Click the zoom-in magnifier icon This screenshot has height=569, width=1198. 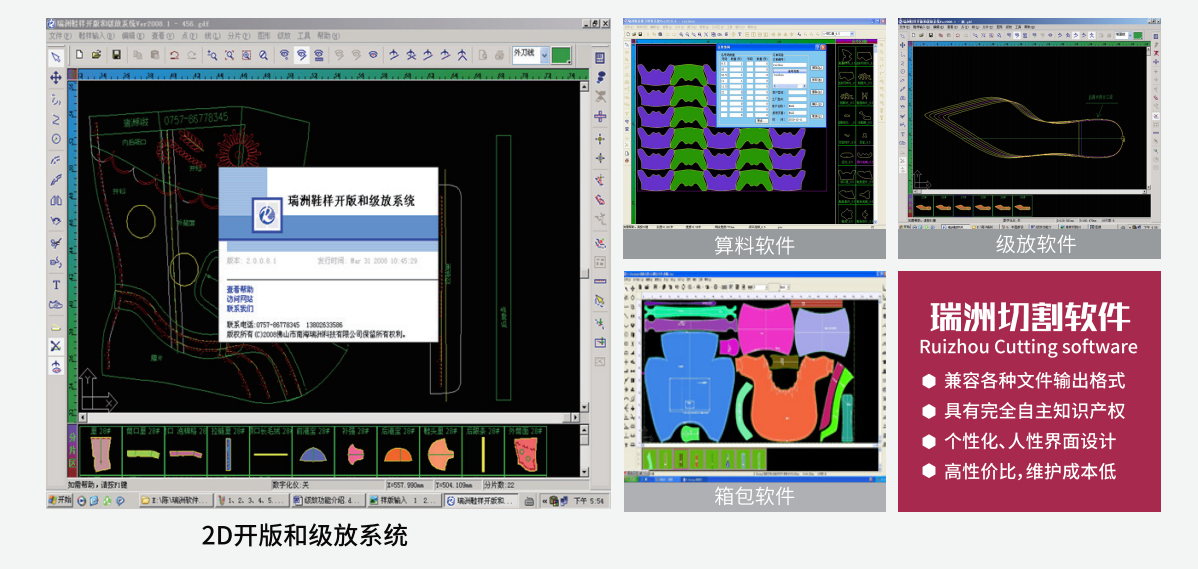click(x=212, y=55)
